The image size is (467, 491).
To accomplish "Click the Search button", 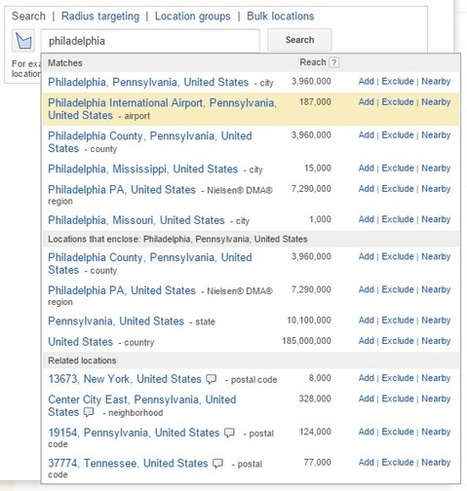I will [x=299, y=40].
